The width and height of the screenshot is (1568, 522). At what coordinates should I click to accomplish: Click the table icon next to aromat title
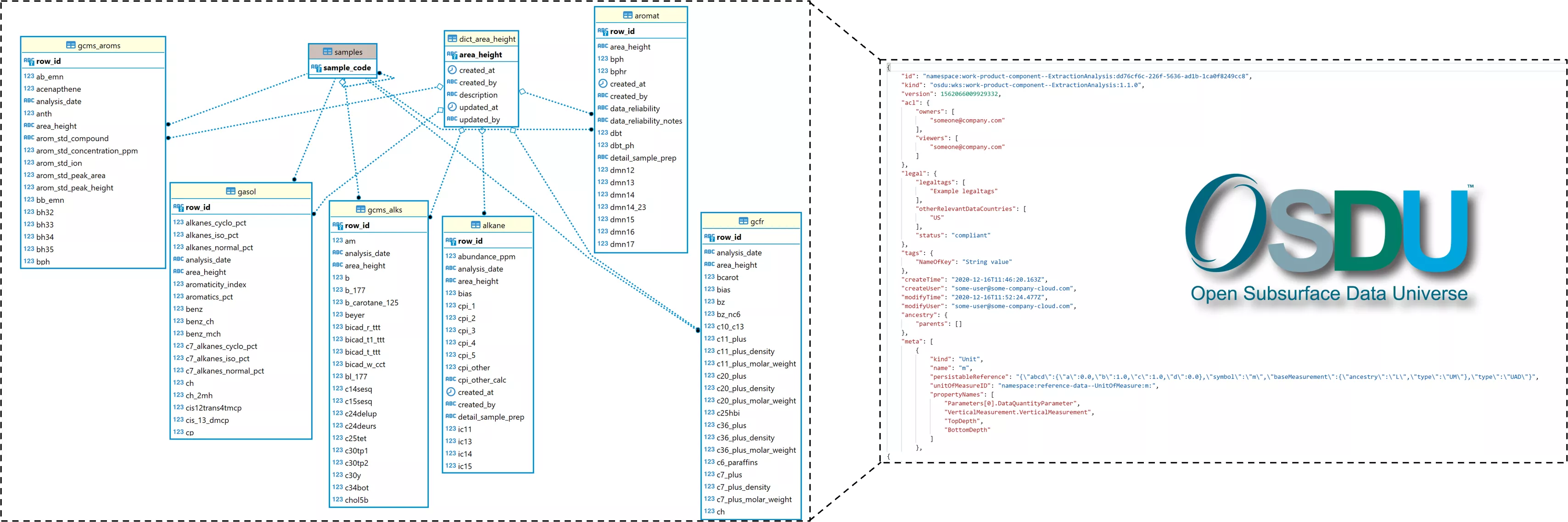tap(627, 15)
